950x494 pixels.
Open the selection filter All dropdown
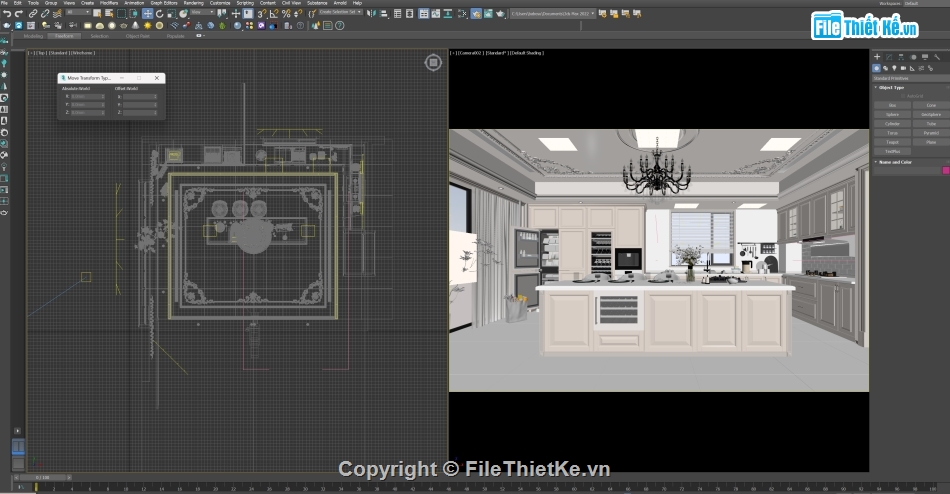click(x=78, y=12)
